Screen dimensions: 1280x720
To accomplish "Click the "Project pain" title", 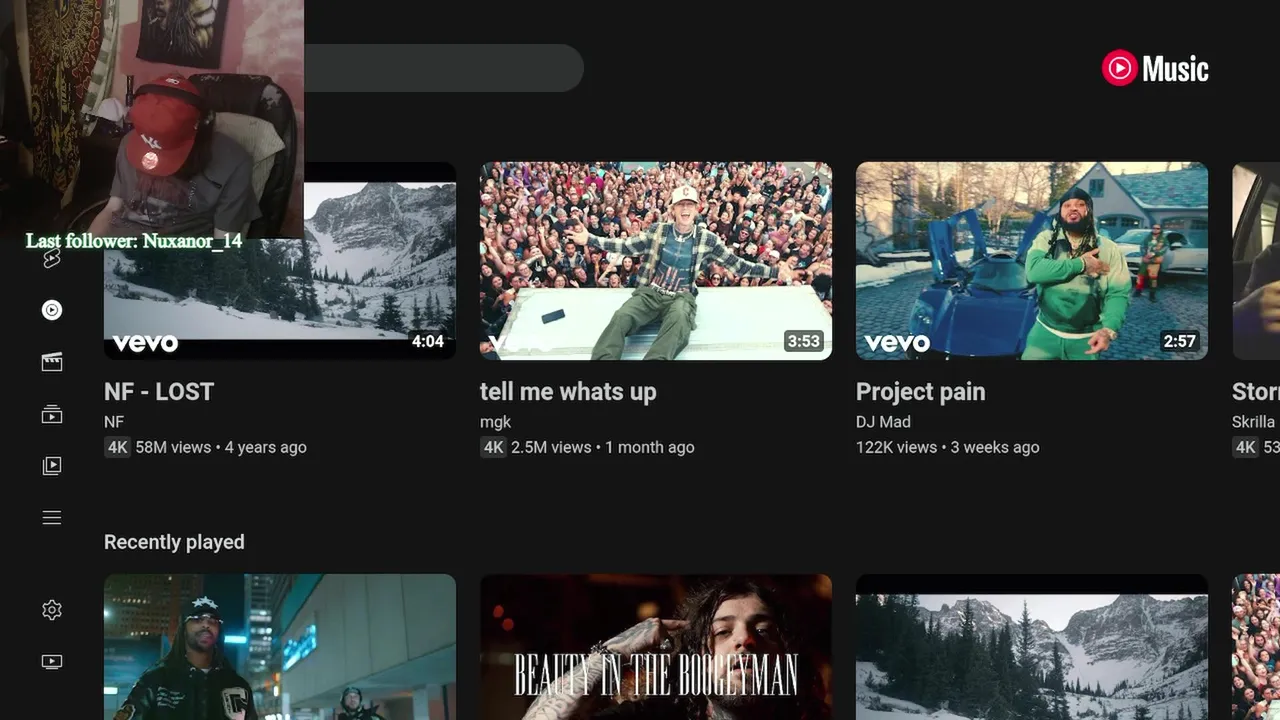I will (921, 392).
